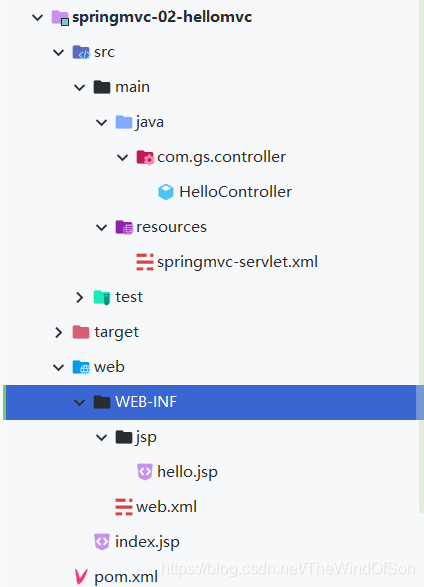Screen dimensions: 424x587
Task: Select the springmvc-02-hellomvc project label
Action: tap(162, 18)
